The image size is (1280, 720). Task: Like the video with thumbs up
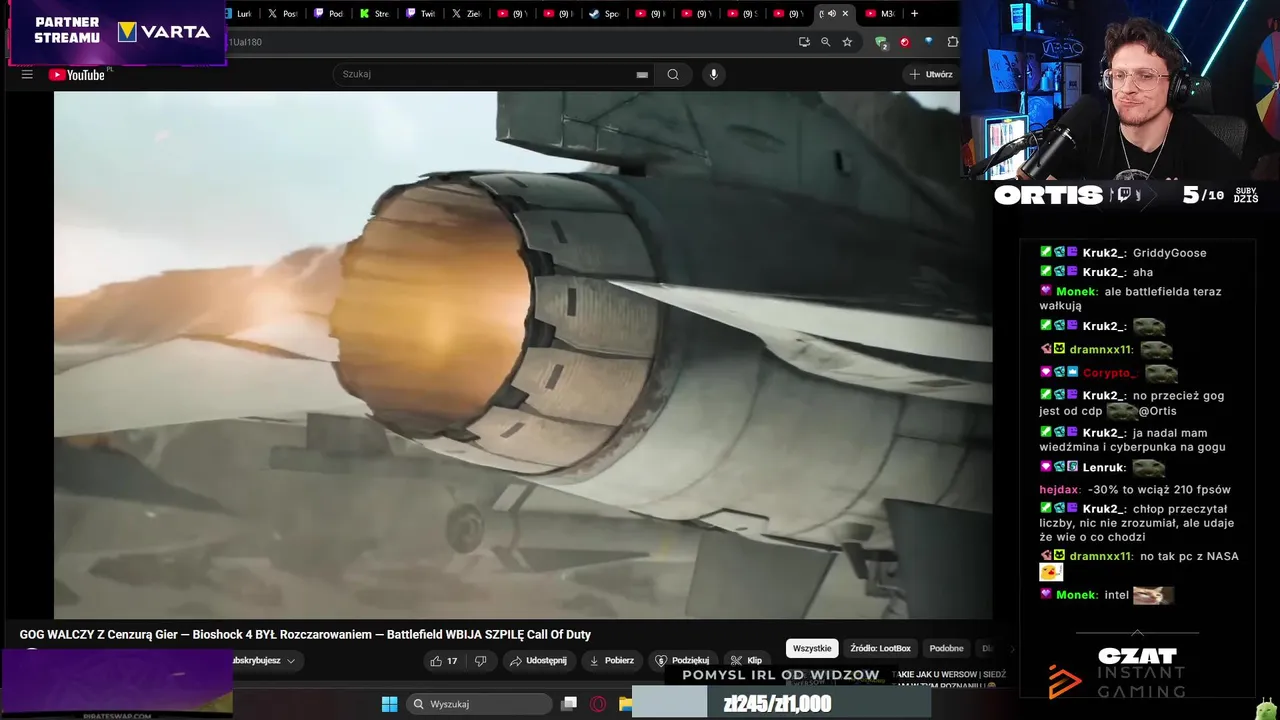(x=444, y=661)
